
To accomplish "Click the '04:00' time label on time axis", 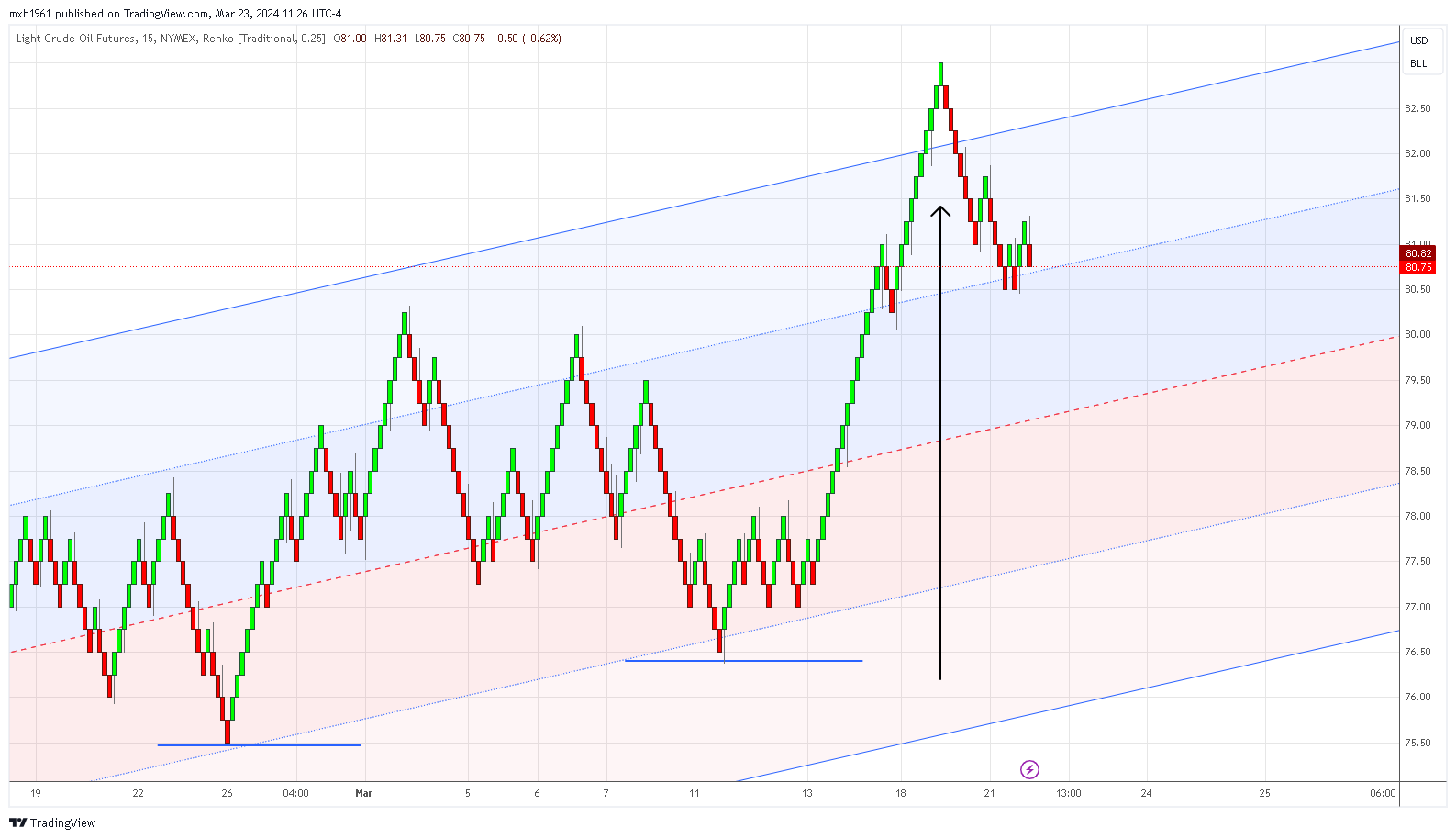I will [x=295, y=793].
